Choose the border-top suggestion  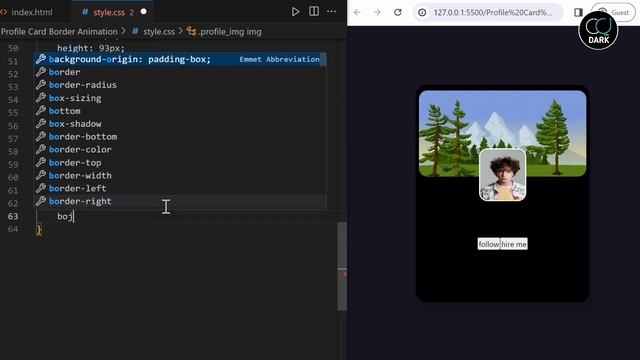(180, 162)
